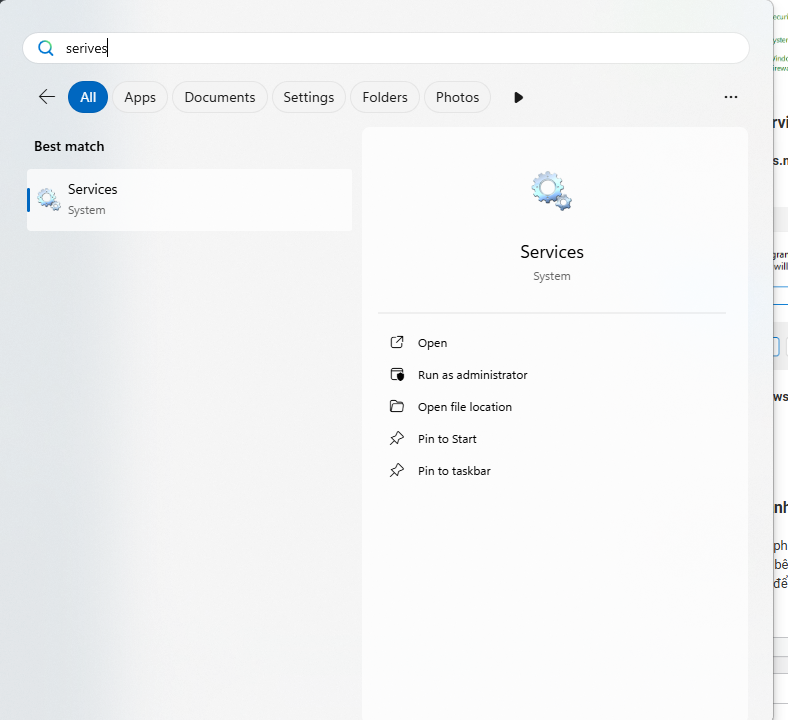Viewport: 788px width, 720px height.
Task: Click the search text field containing 'serives'
Action: (x=400, y=48)
